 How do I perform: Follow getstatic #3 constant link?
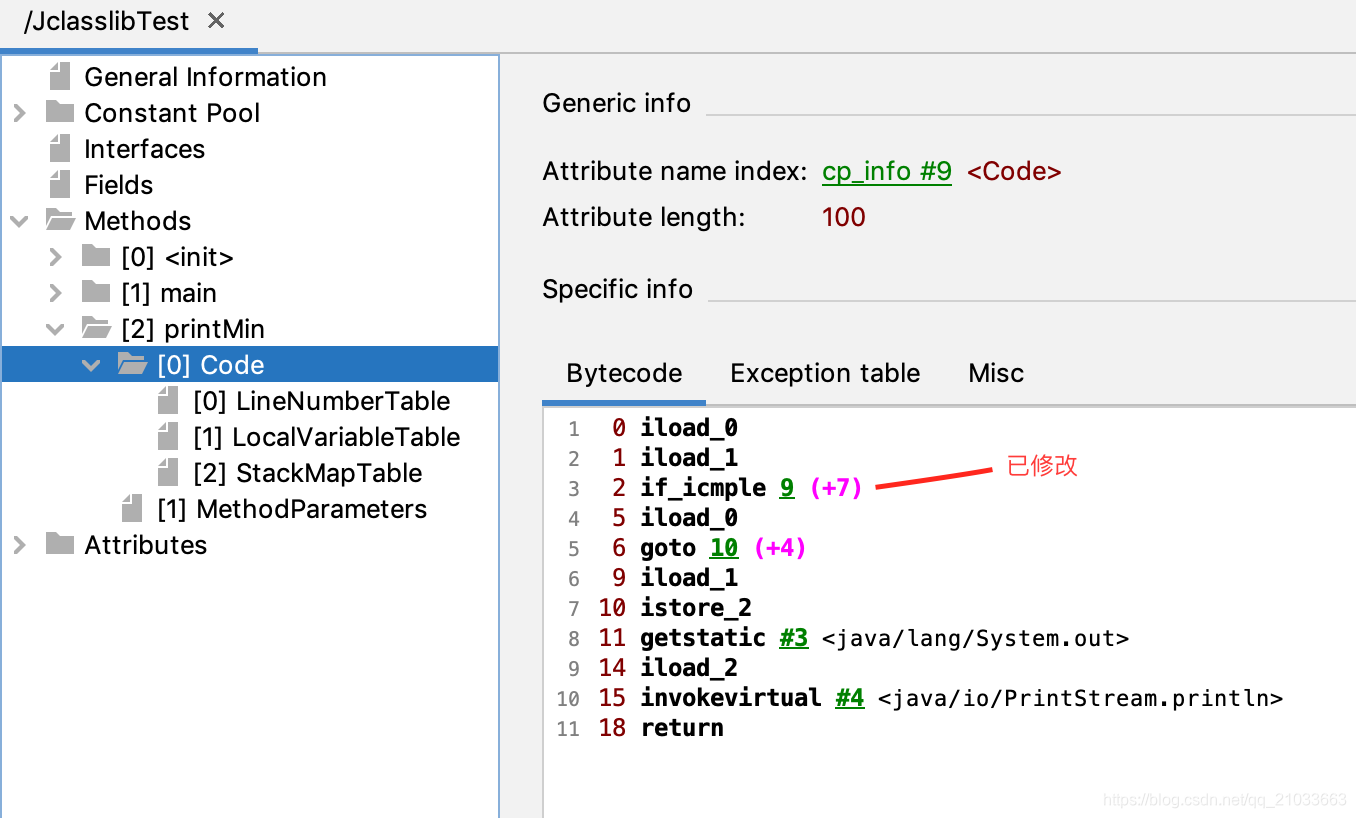(794, 638)
